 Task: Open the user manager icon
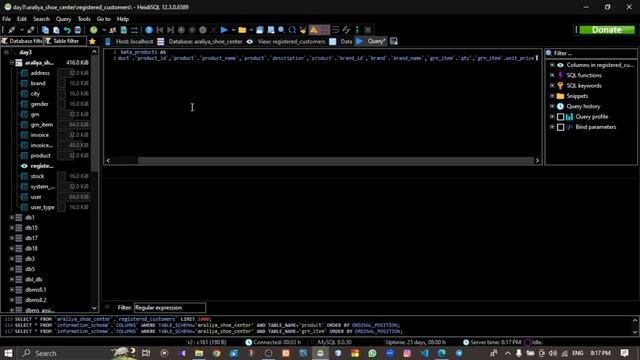click(113, 30)
